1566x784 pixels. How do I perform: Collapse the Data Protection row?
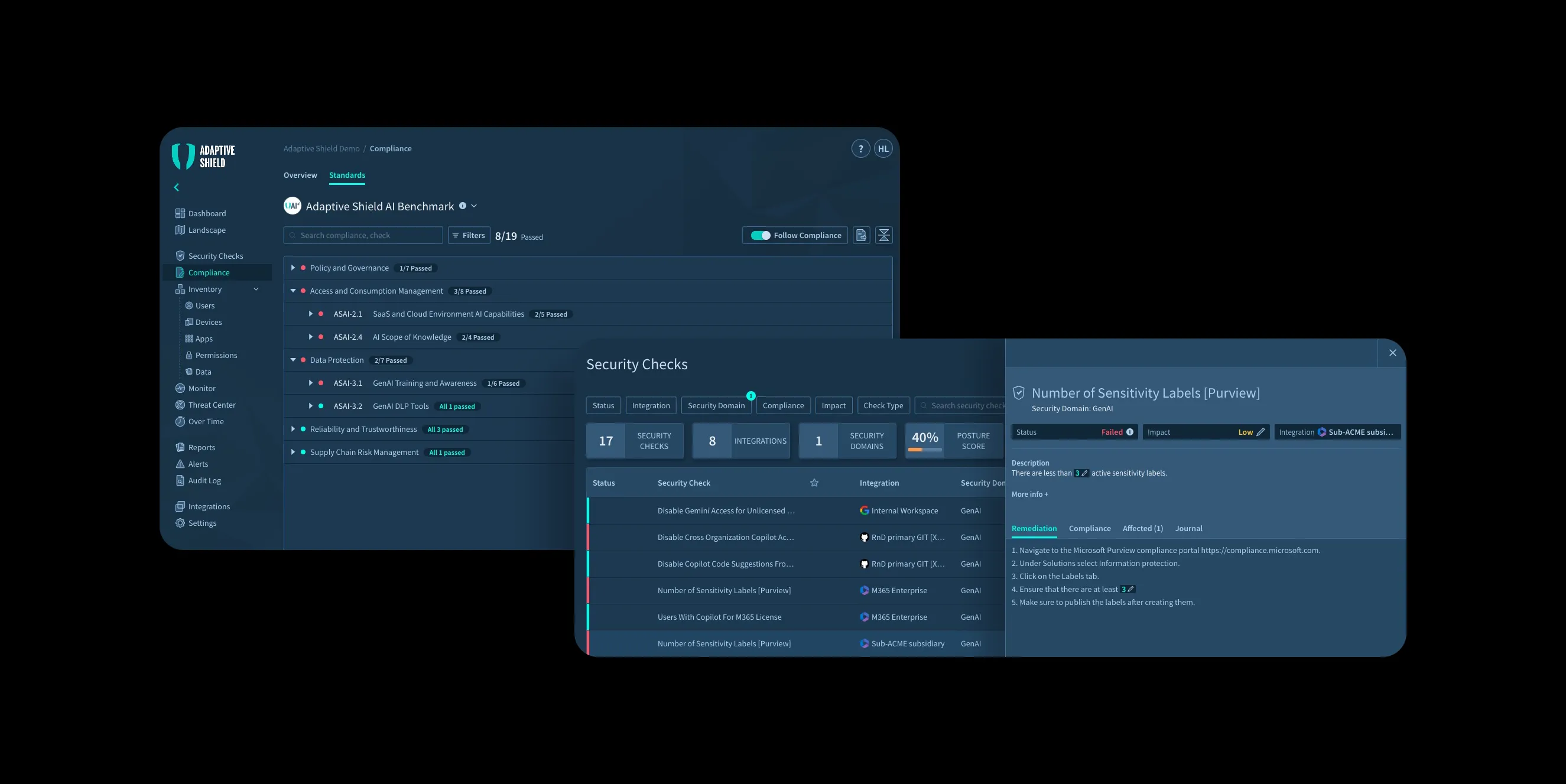[x=293, y=360]
